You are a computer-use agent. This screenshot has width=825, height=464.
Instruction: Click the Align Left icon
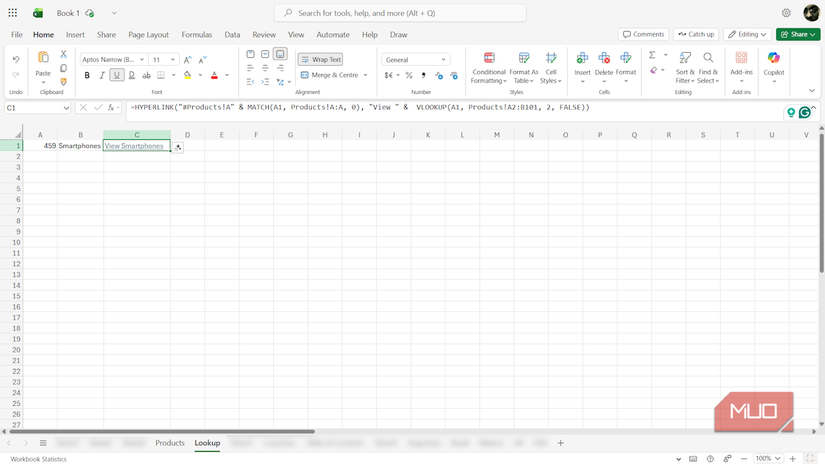coord(250,68)
